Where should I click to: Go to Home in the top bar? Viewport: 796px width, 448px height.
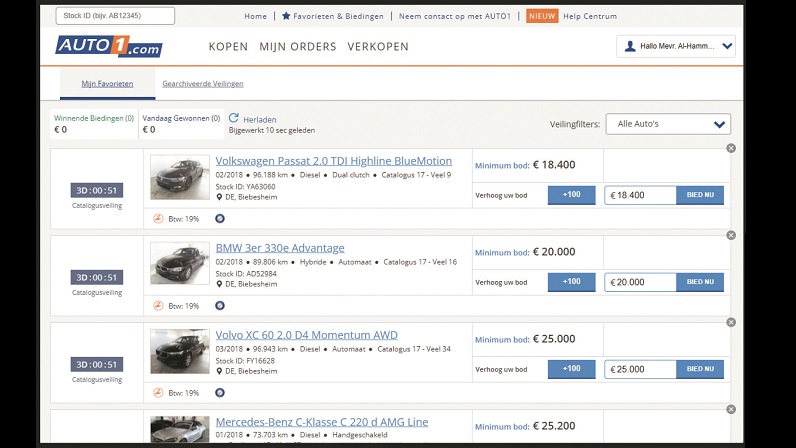pos(255,16)
